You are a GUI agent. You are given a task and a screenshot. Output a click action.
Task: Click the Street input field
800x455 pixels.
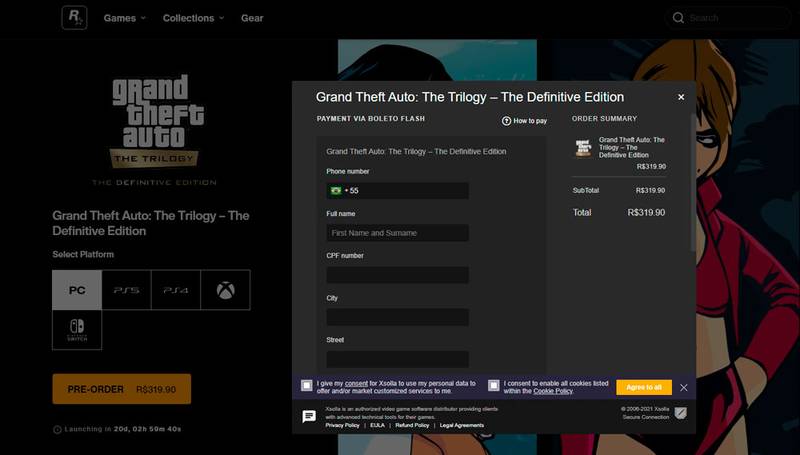[397, 359]
